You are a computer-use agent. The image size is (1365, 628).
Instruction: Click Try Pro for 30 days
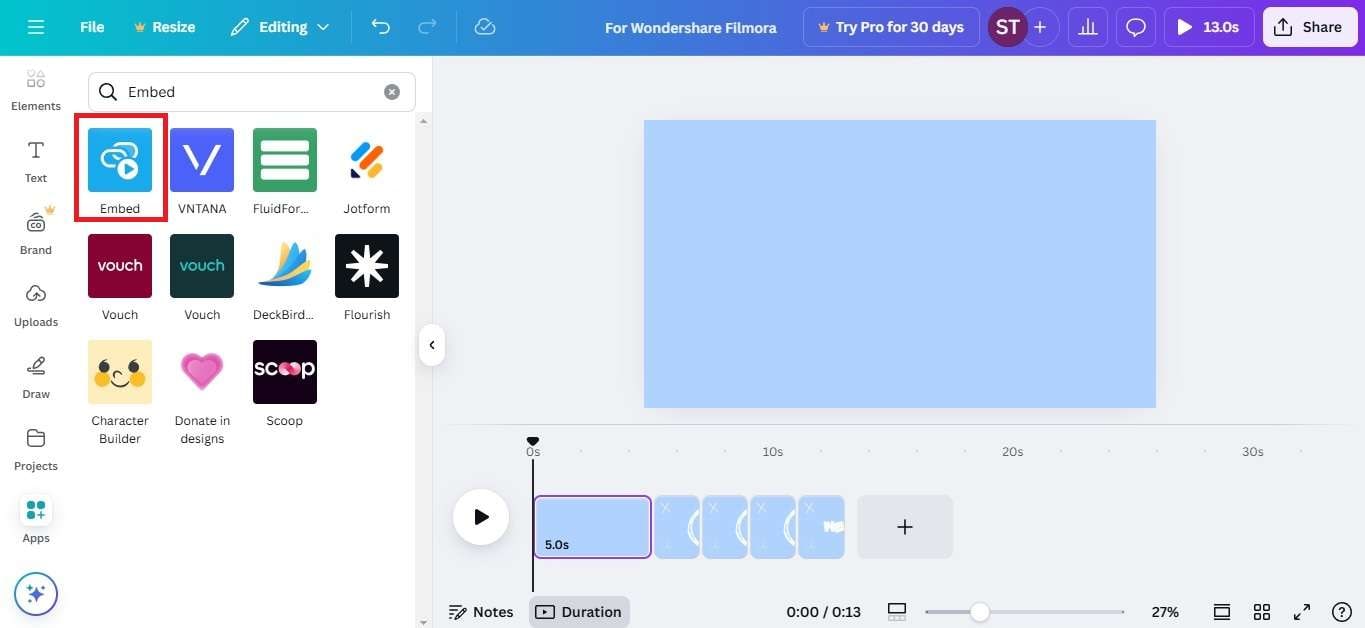890,27
